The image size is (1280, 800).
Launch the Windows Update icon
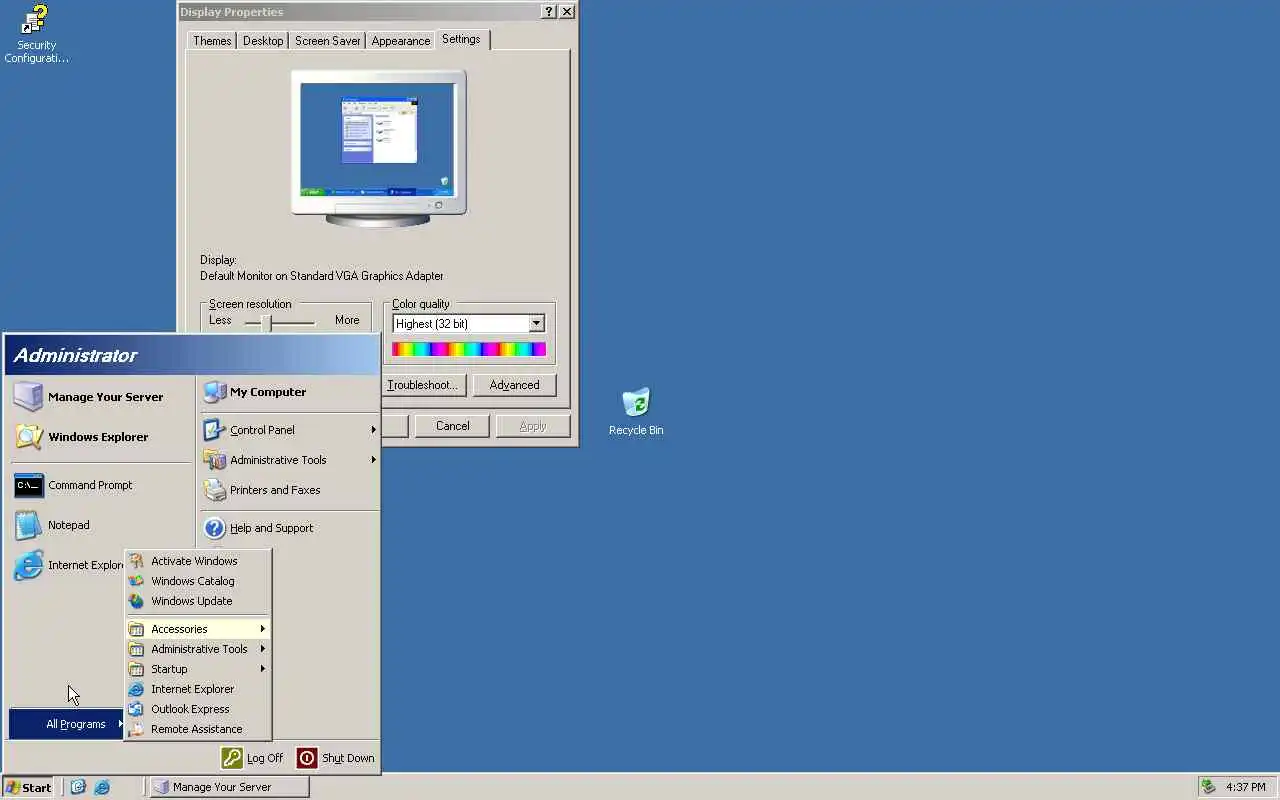click(x=136, y=601)
